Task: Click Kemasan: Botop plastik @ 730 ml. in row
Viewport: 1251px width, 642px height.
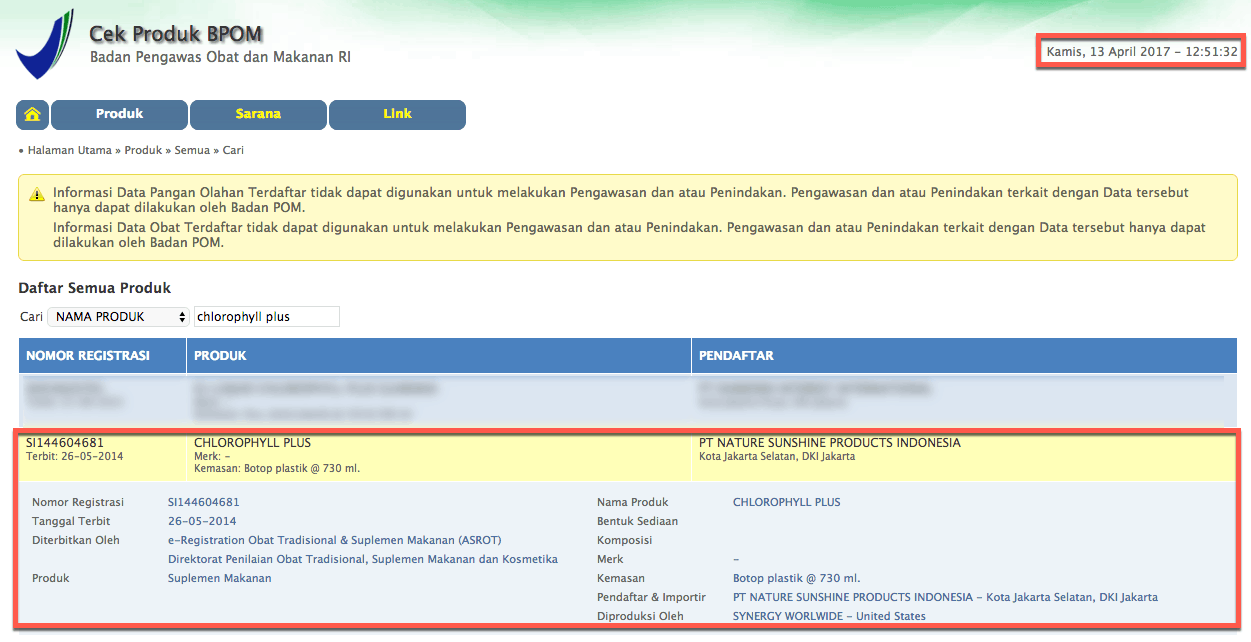Action: click(x=277, y=468)
